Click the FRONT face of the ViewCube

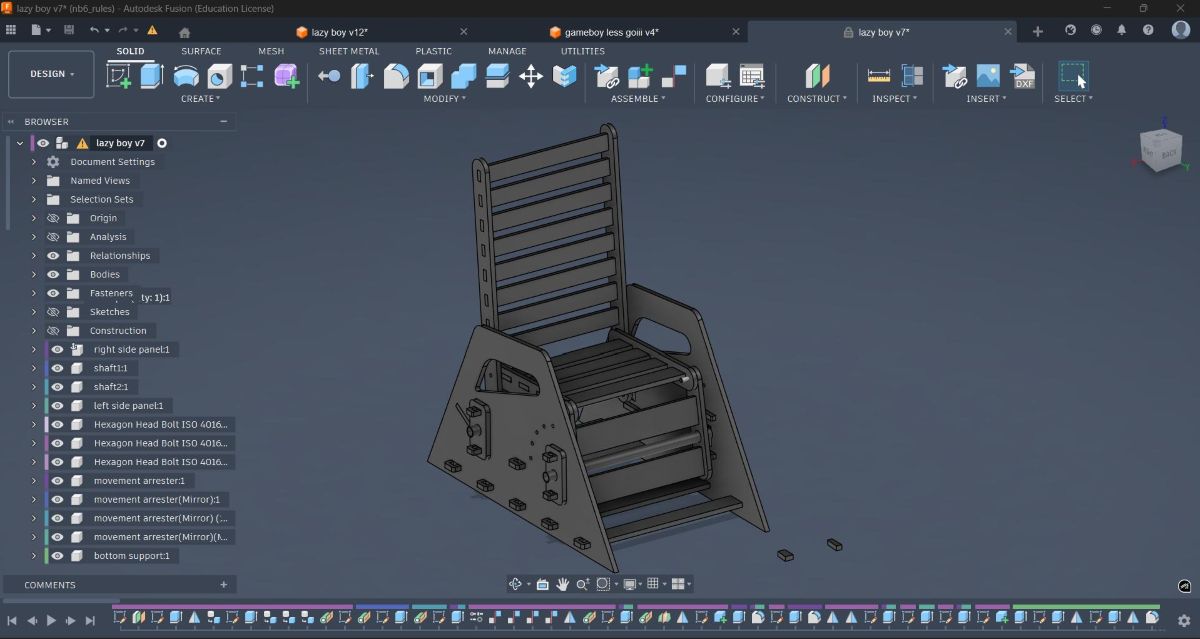(1148, 153)
